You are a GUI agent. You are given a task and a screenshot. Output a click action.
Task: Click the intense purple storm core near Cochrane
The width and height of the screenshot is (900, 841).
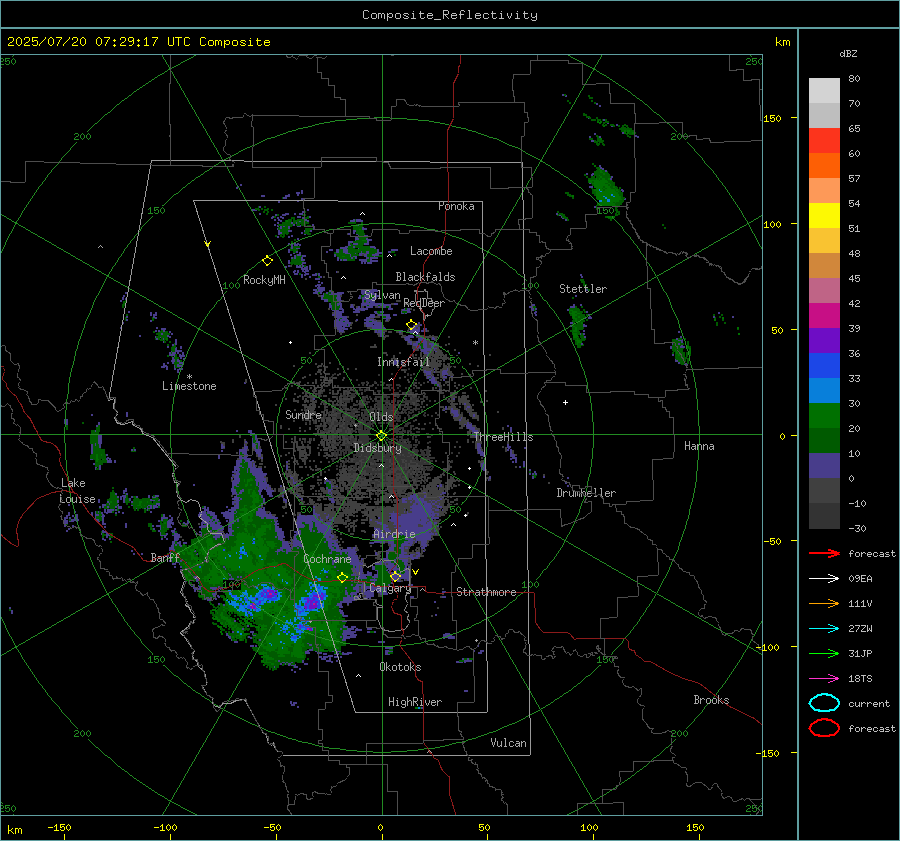(x=312, y=601)
